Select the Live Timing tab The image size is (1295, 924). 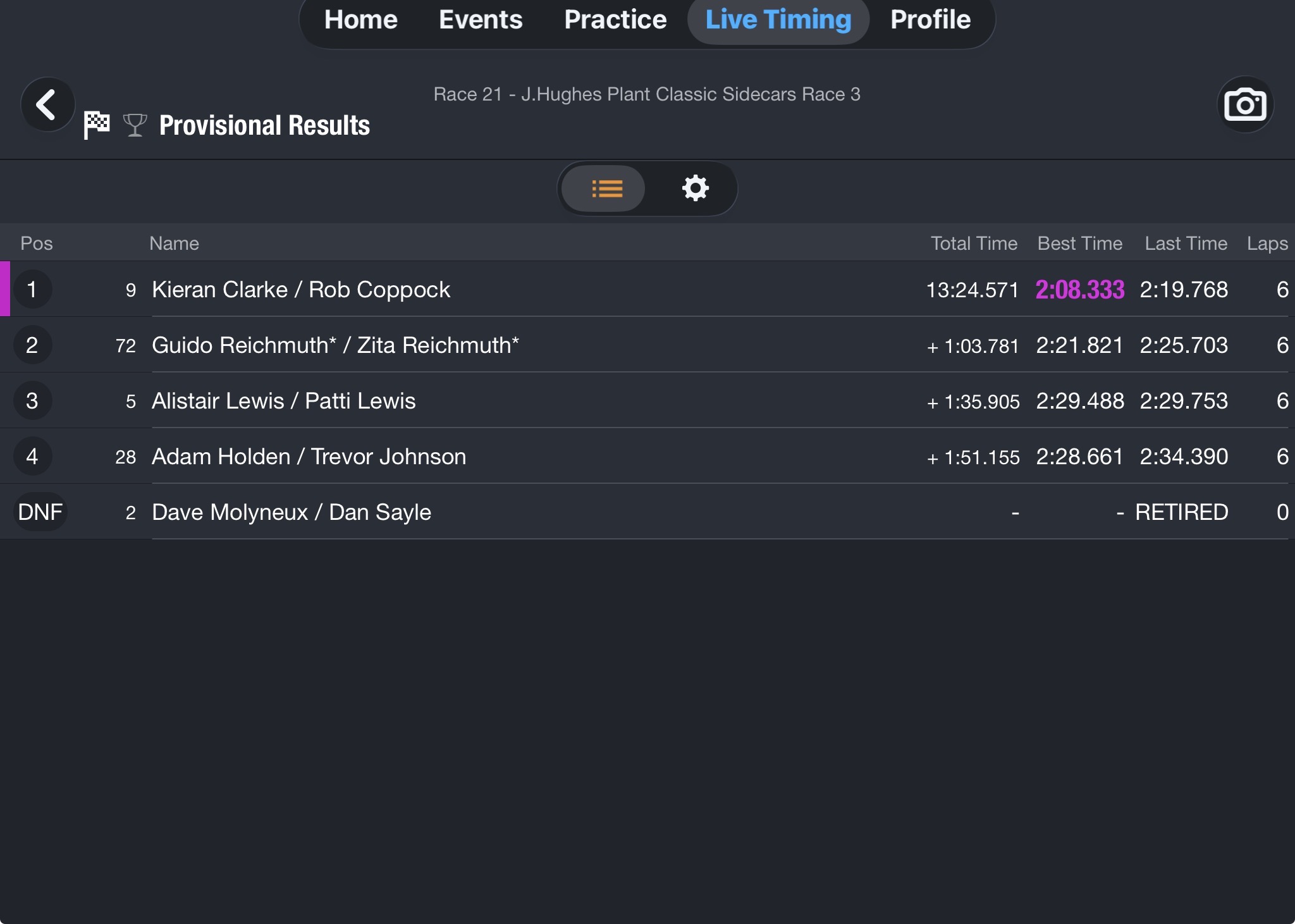(778, 20)
